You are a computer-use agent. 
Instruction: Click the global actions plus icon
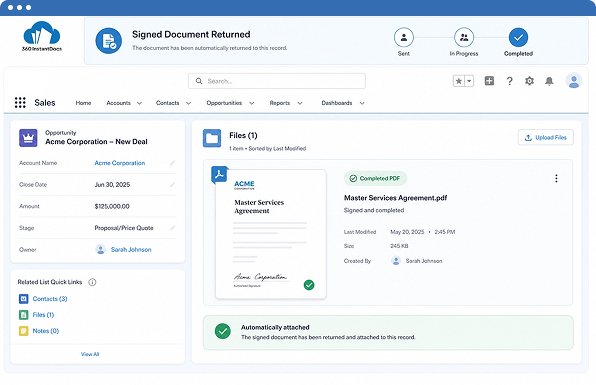[489, 81]
